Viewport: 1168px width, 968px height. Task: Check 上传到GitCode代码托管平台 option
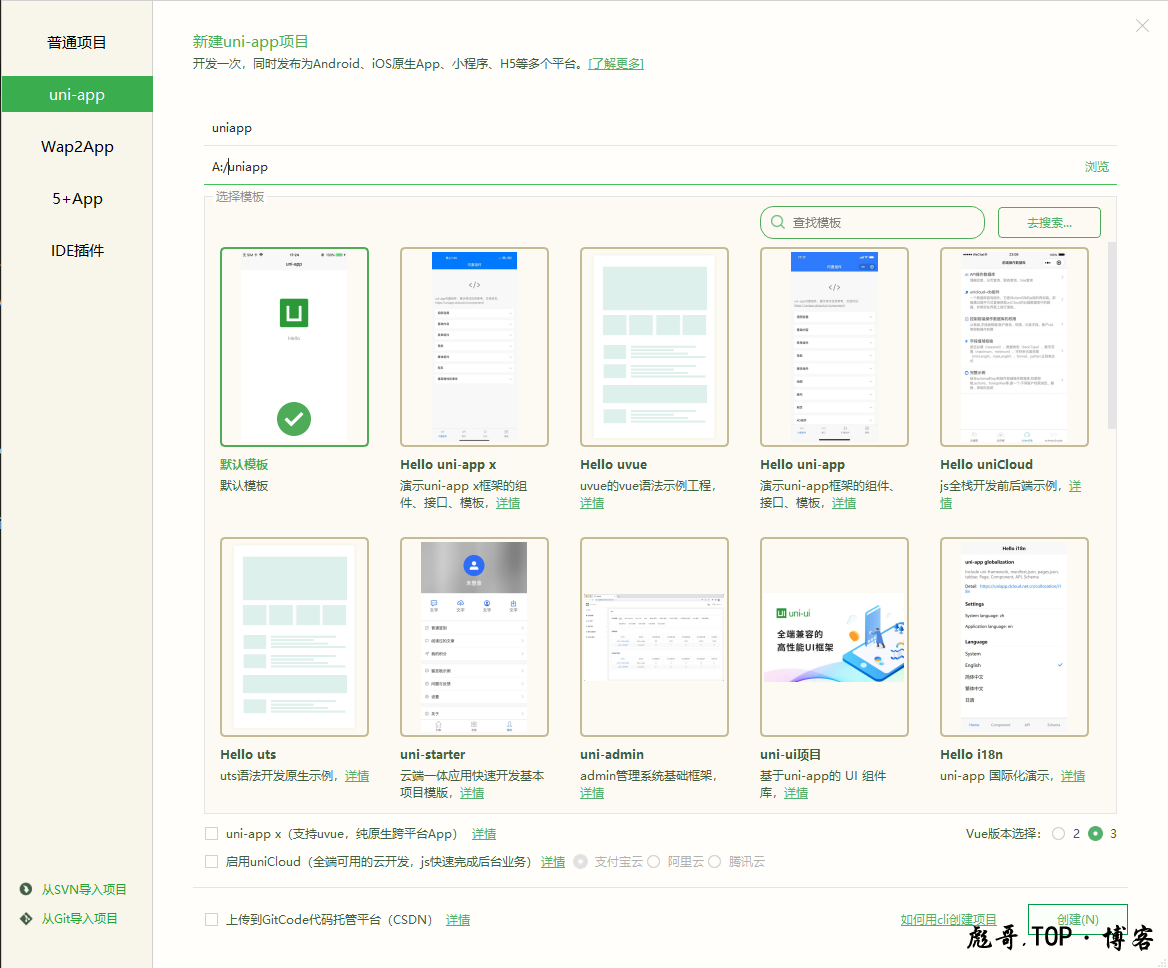tap(212, 920)
